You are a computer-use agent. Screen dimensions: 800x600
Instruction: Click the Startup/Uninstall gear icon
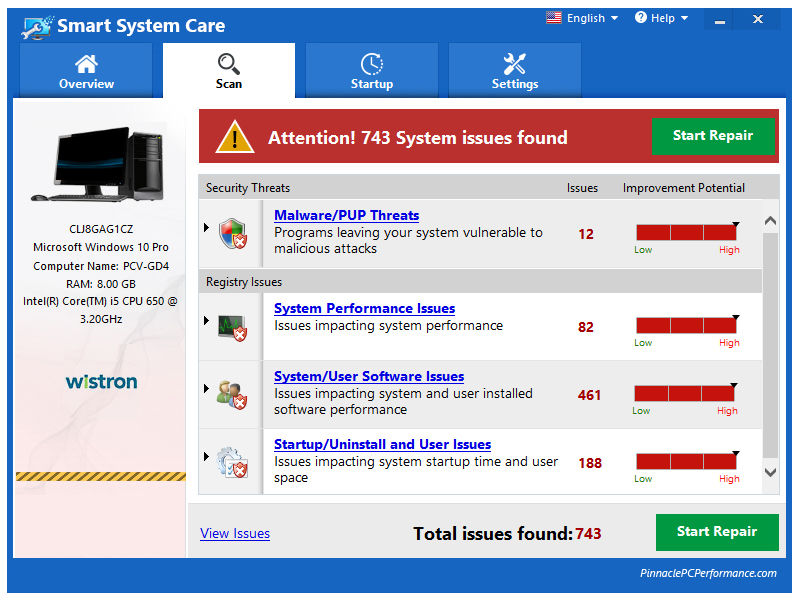tap(232, 462)
